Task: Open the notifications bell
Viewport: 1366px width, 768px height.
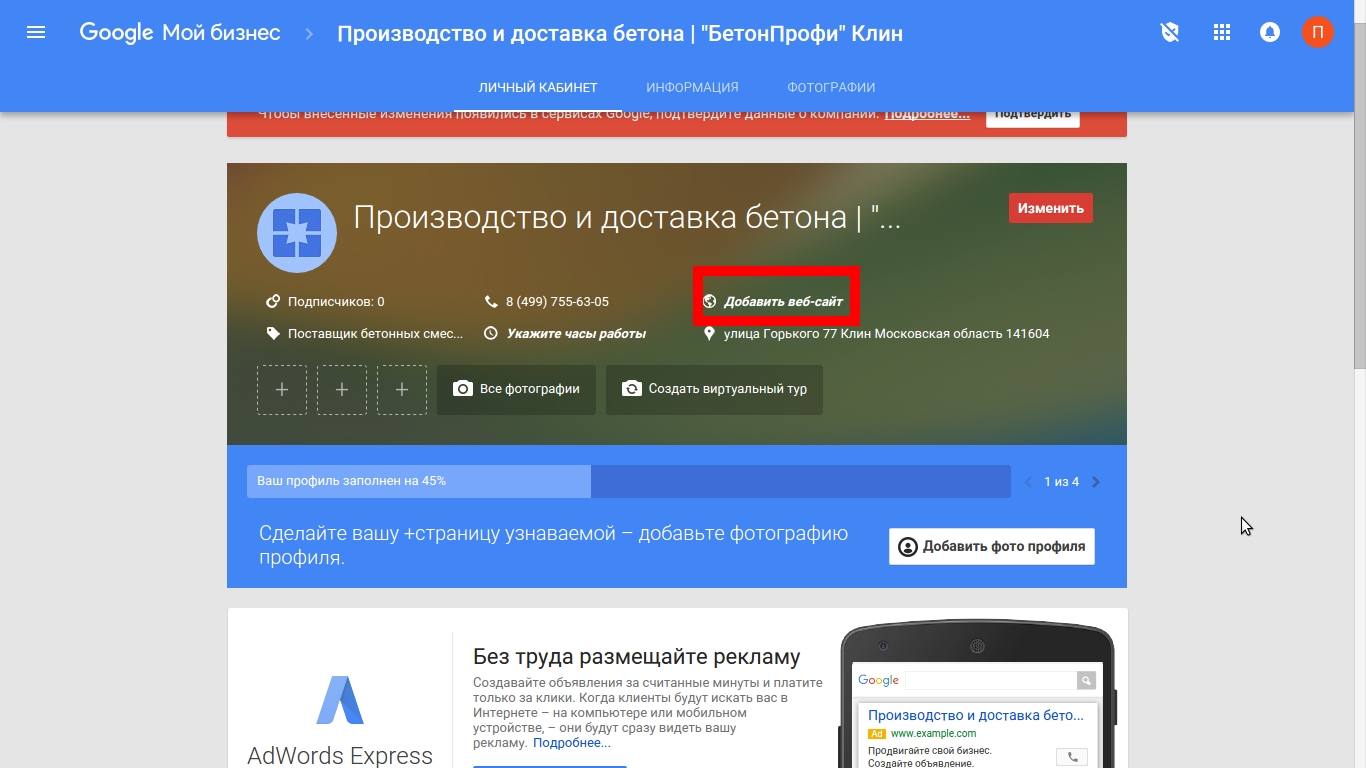Action: (1270, 33)
